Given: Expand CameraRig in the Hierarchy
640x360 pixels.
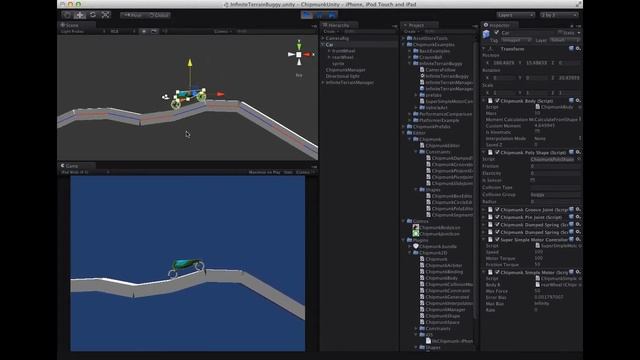Looking at the screenshot, I should 323,38.
